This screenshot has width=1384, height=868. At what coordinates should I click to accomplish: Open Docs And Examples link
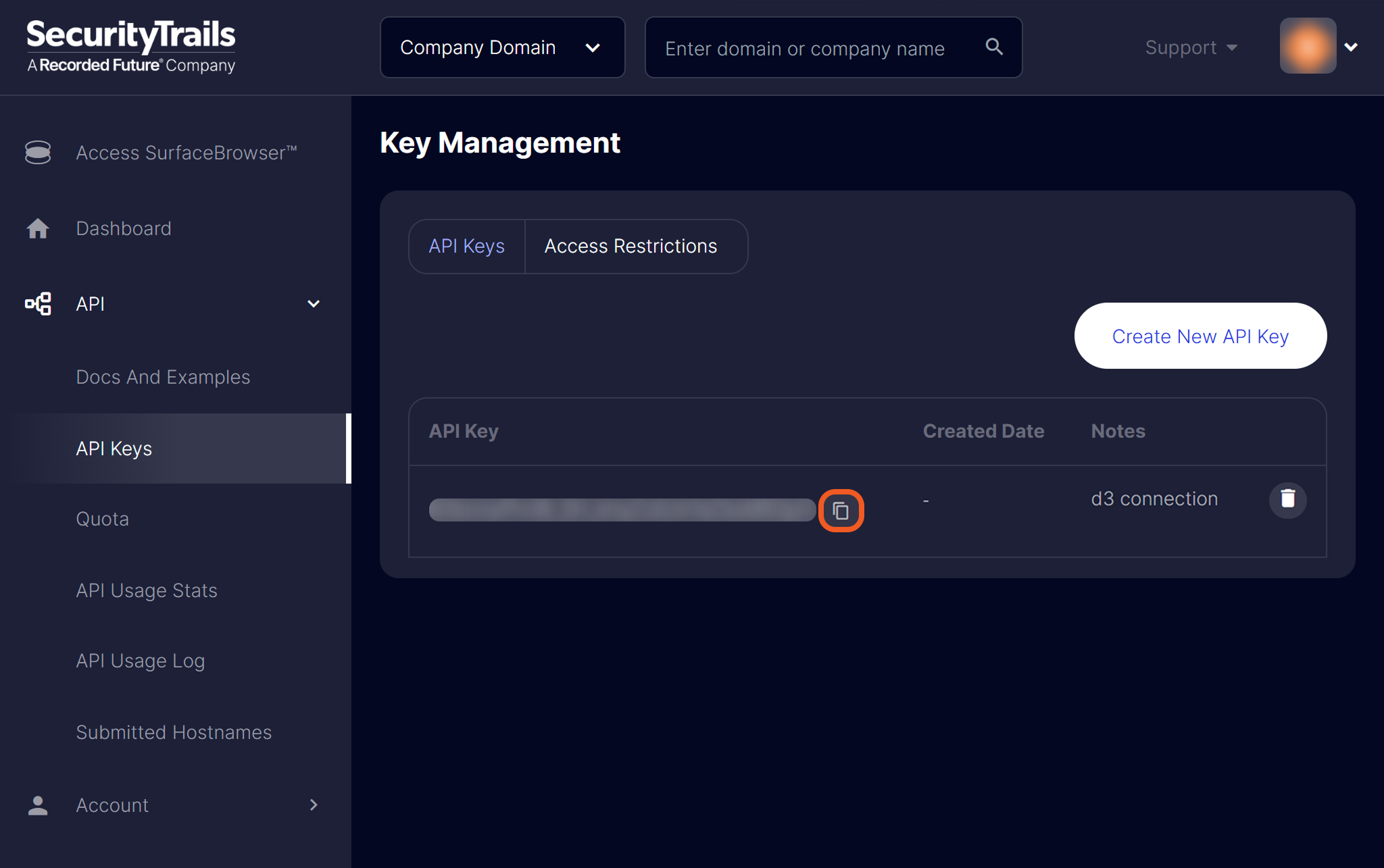click(x=163, y=377)
